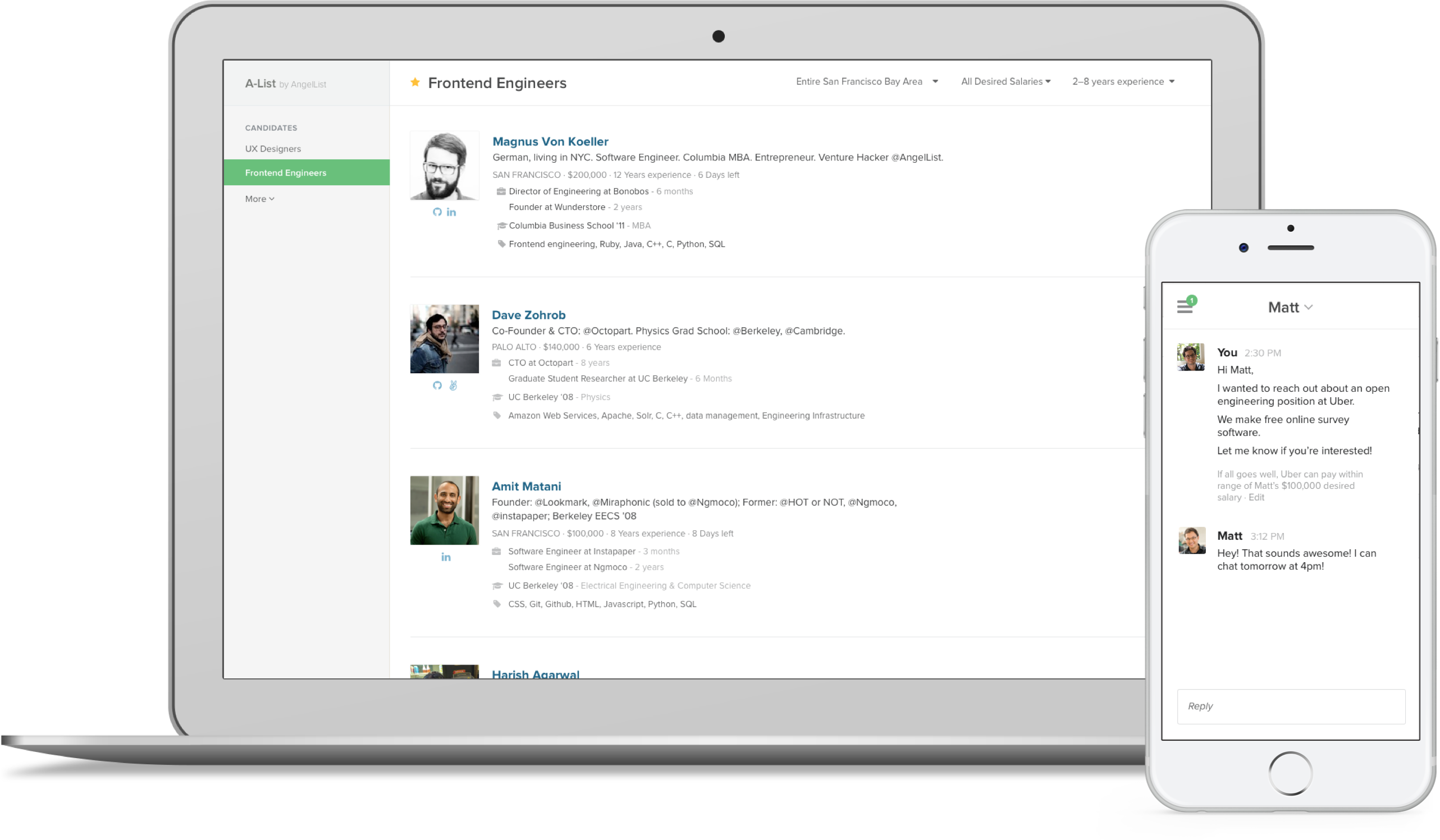
Task: Open Magnus Von Koeller's LinkedIn icon
Action: click(x=451, y=213)
